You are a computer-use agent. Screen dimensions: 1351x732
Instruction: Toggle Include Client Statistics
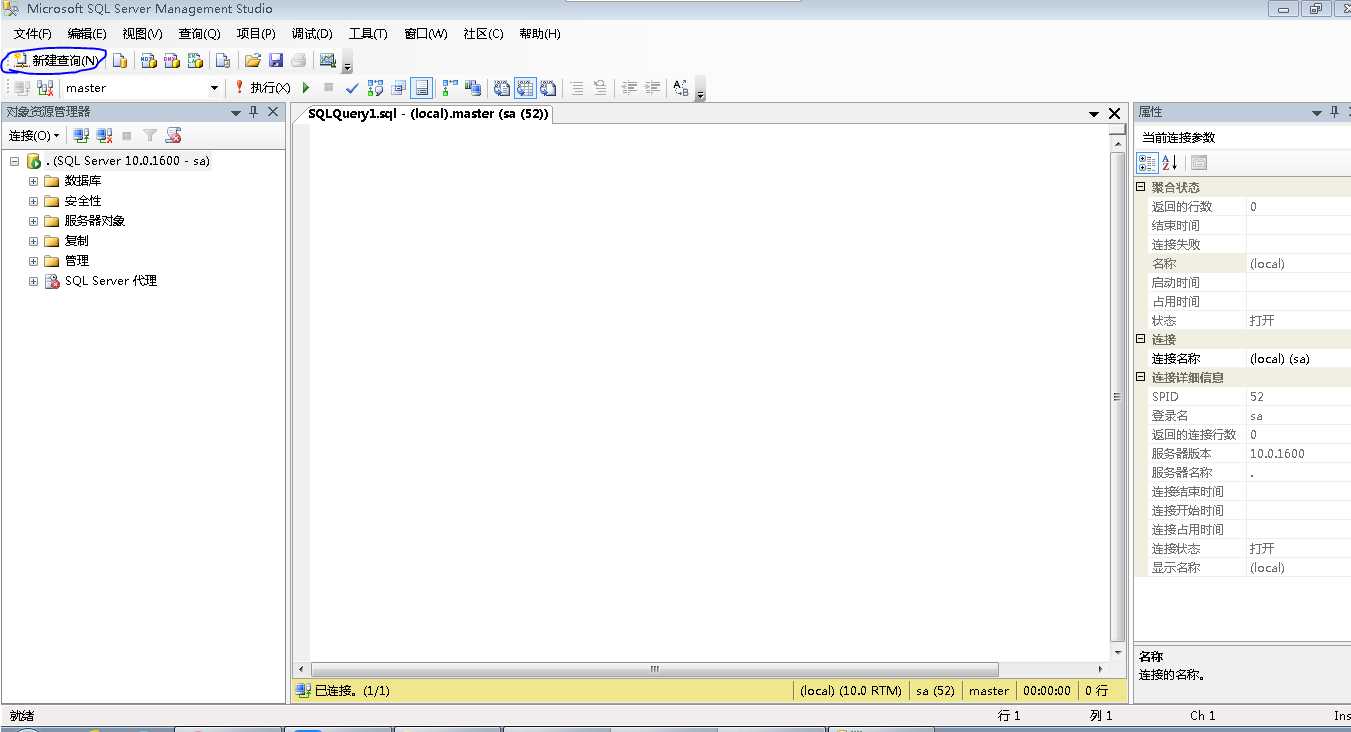click(x=473, y=88)
